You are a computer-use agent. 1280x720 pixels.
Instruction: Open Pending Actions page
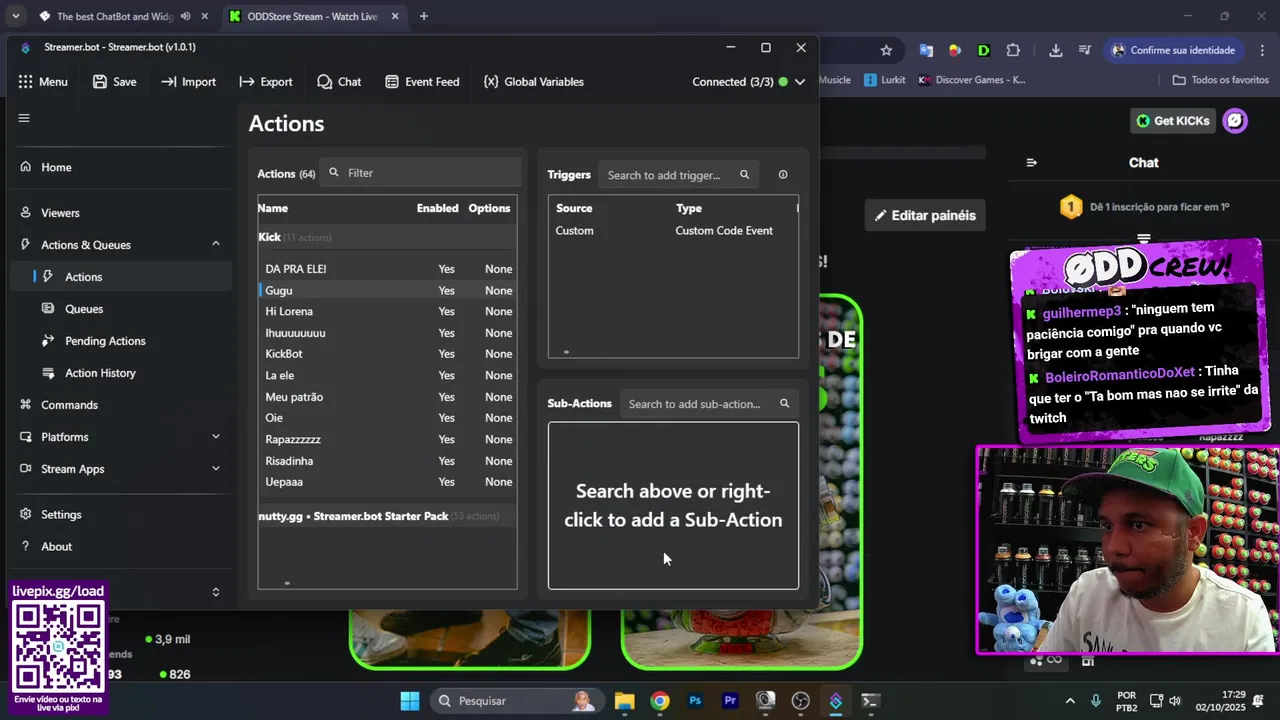coord(120,341)
